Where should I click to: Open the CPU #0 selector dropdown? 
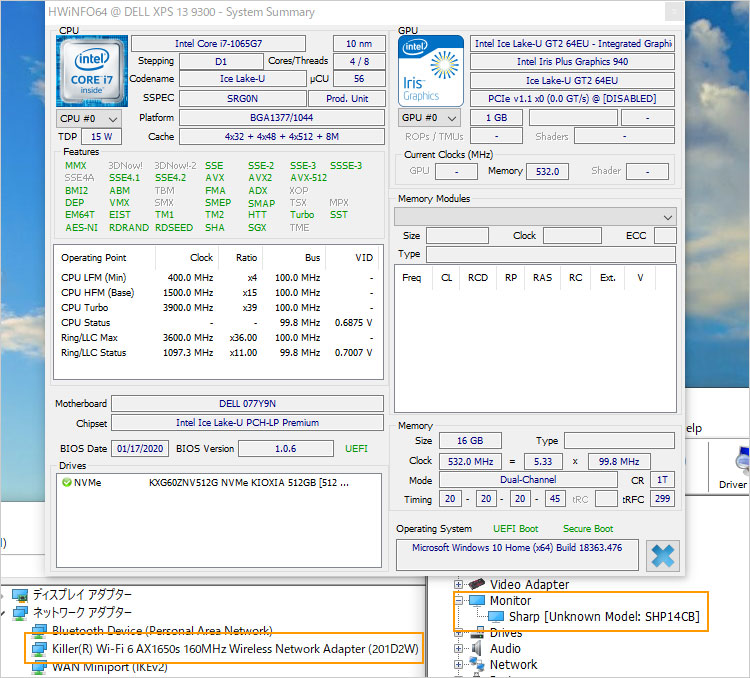[88, 118]
